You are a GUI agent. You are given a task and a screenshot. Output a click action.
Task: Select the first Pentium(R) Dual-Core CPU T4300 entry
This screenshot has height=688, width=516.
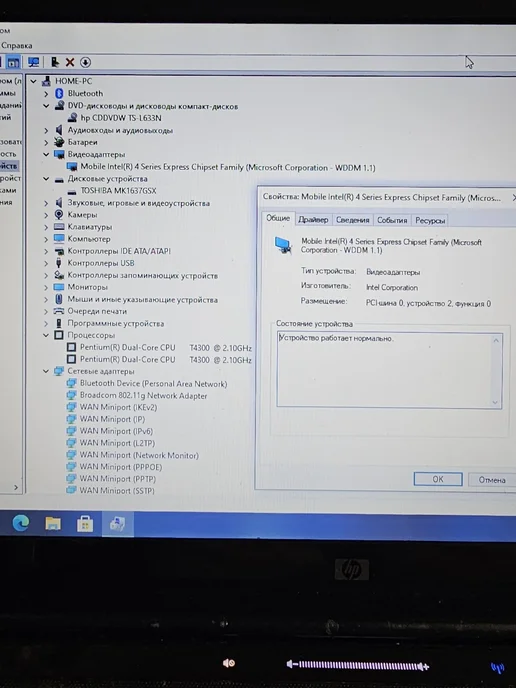[165, 348]
